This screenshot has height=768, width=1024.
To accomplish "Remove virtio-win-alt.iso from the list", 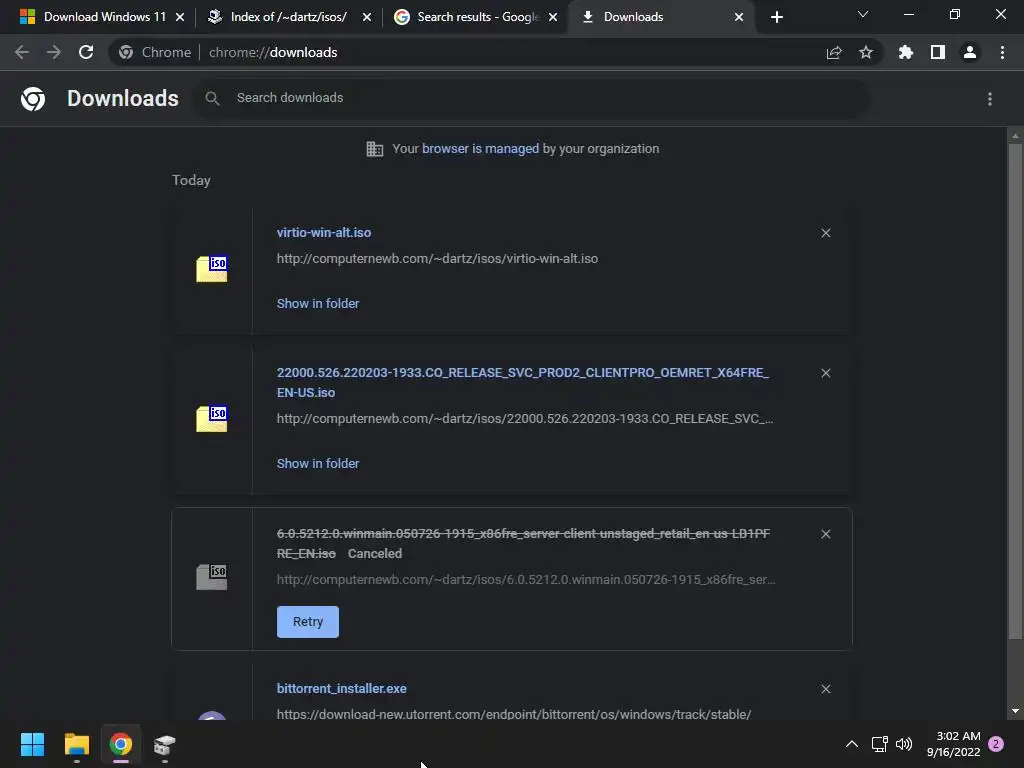I will (x=825, y=233).
